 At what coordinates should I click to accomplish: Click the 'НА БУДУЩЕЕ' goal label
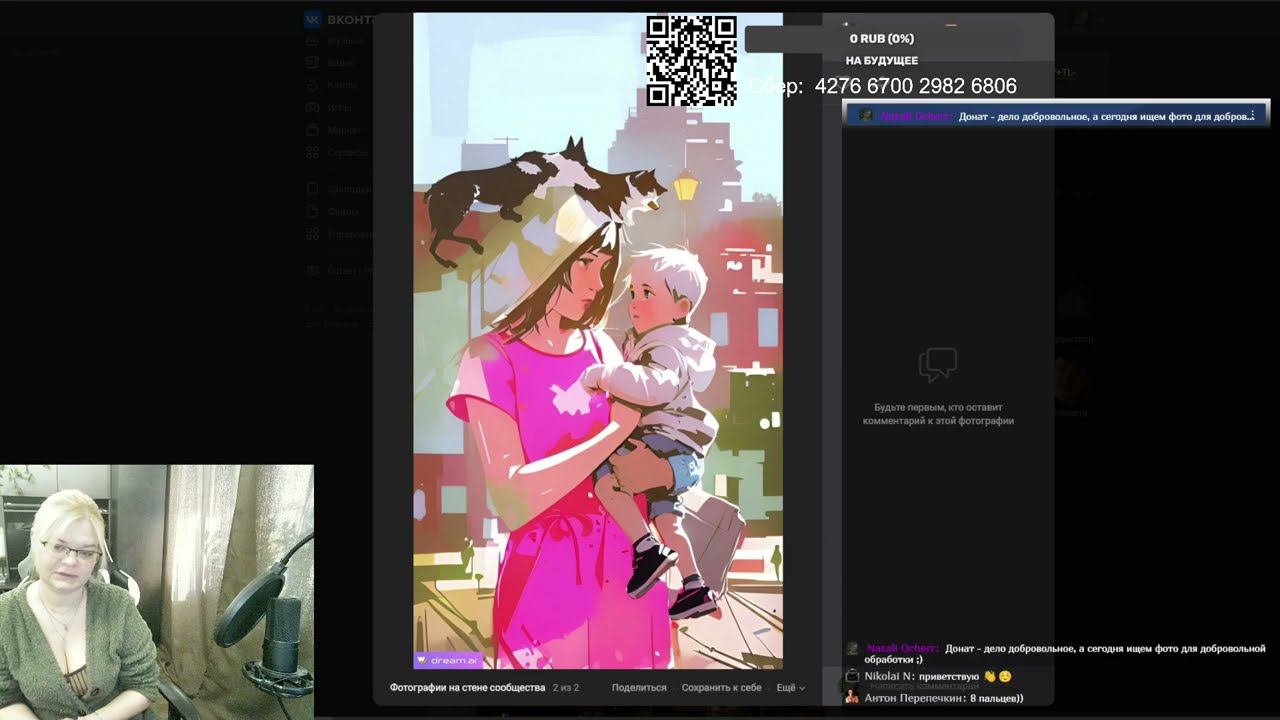(882, 61)
